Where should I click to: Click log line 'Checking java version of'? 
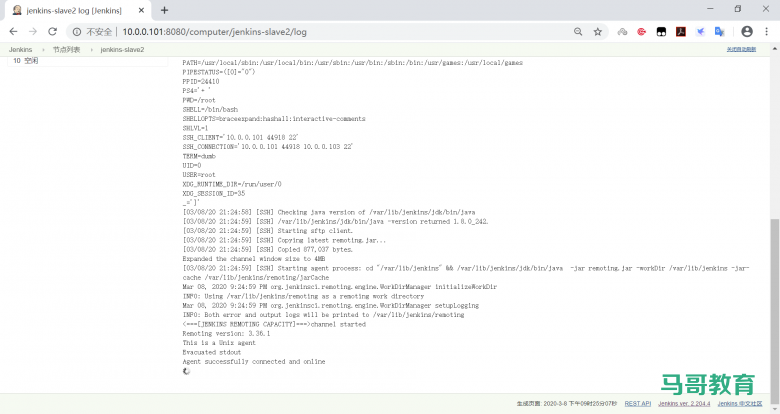[x=329, y=212]
